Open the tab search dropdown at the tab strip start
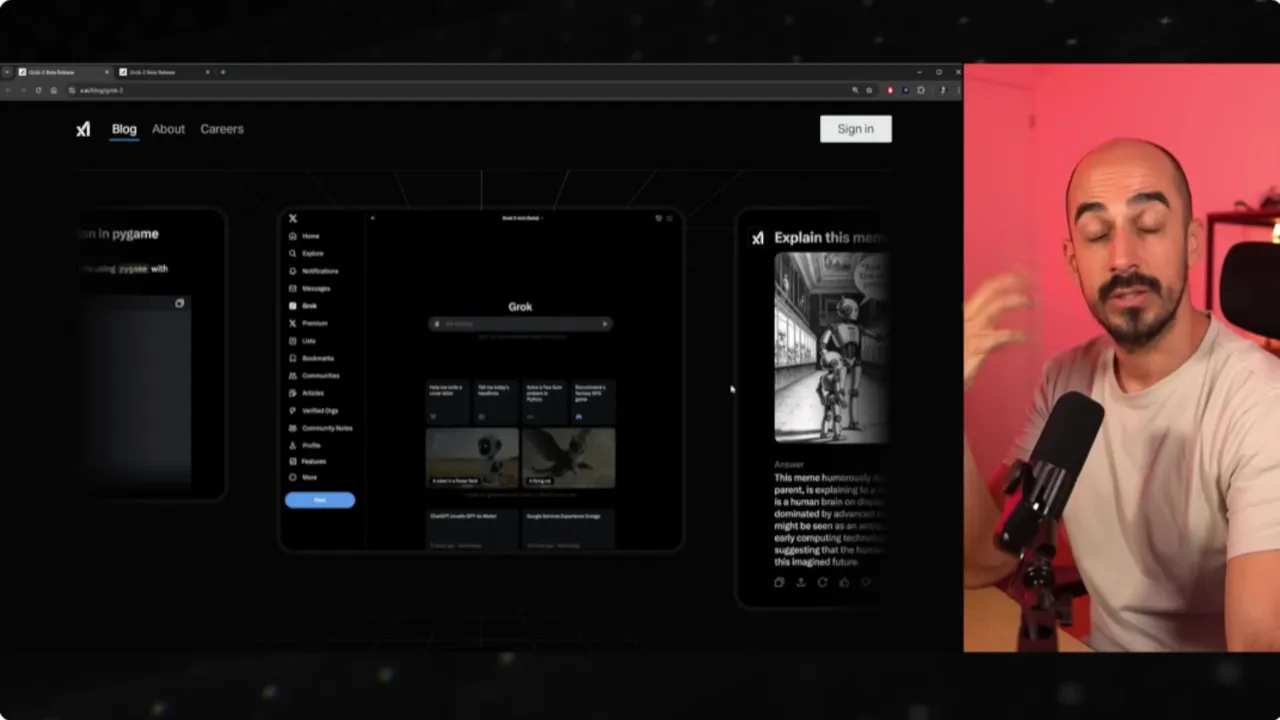1280x720 pixels. click(7, 72)
